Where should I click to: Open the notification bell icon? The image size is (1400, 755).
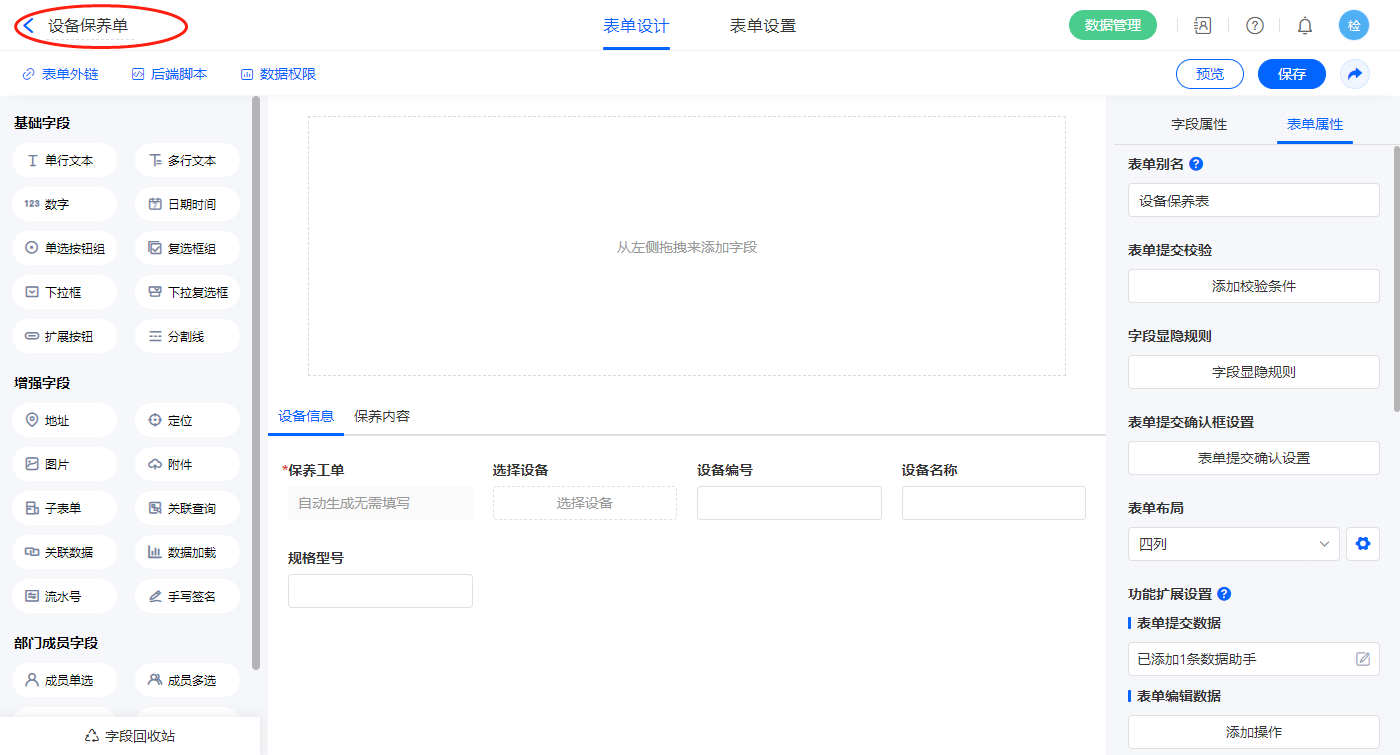point(1305,26)
